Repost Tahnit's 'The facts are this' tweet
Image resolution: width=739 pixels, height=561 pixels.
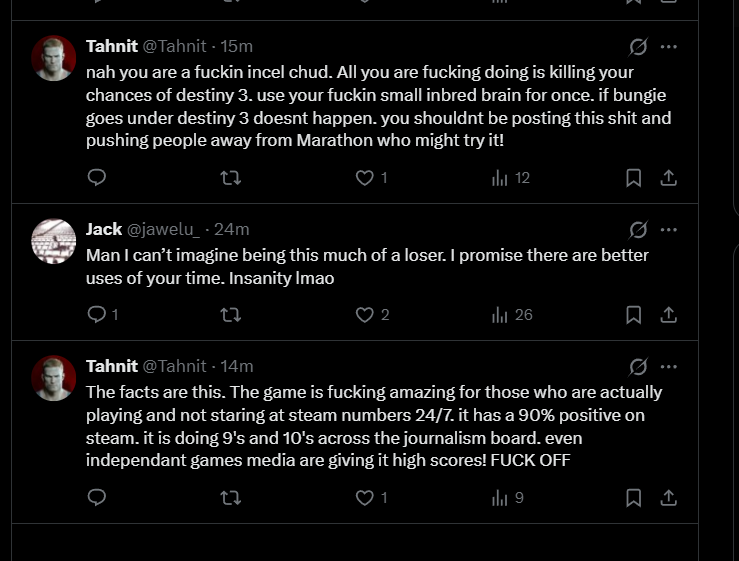click(230, 497)
